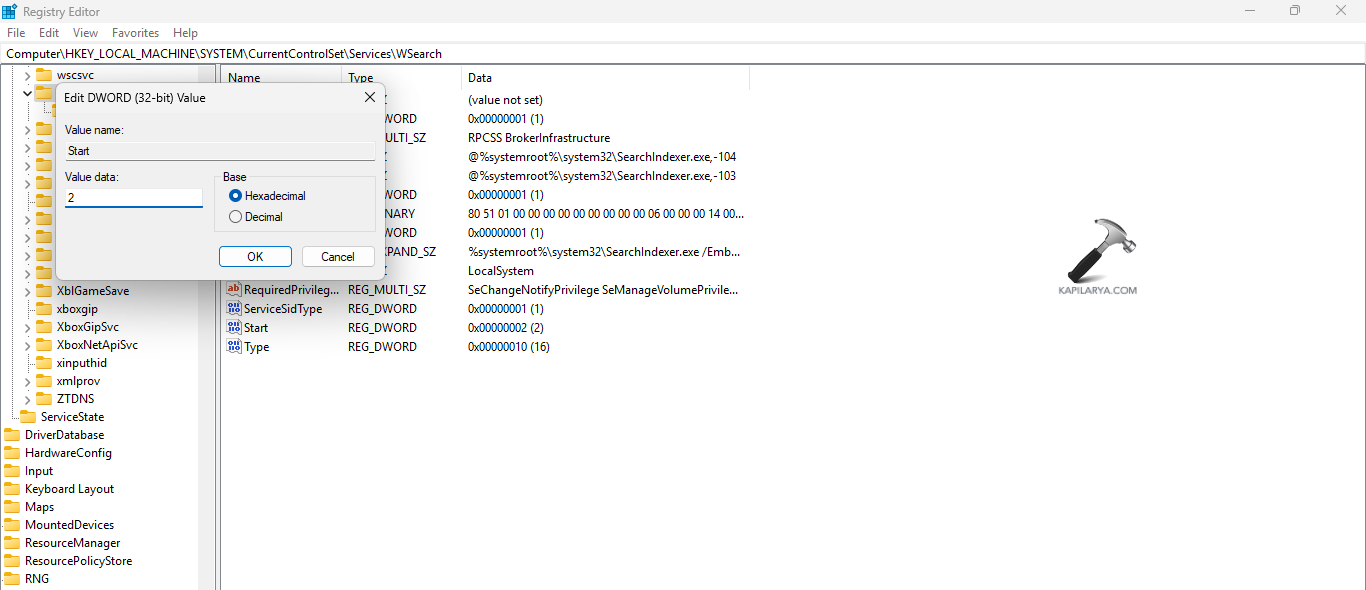The height and width of the screenshot is (590, 1366).
Task: Open the File menu
Action: coord(15,32)
